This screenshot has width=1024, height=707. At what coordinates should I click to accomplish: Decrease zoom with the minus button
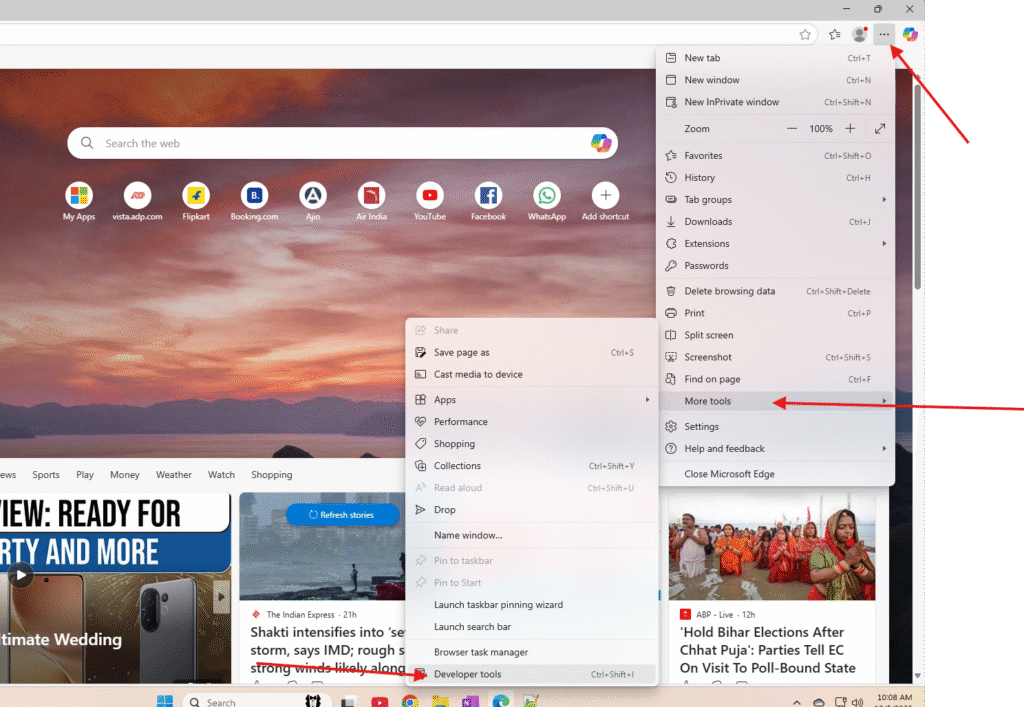click(792, 129)
